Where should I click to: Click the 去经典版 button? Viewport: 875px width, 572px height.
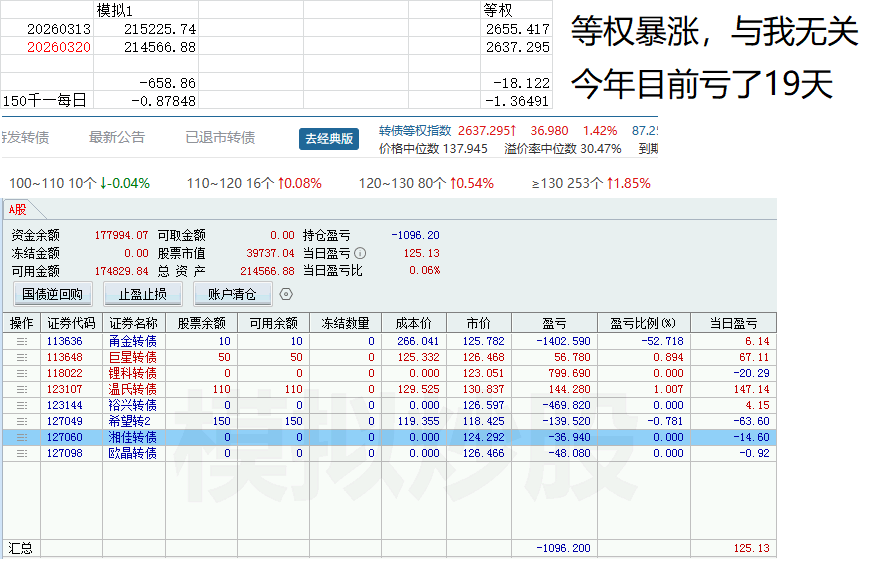tap(328, 139)
